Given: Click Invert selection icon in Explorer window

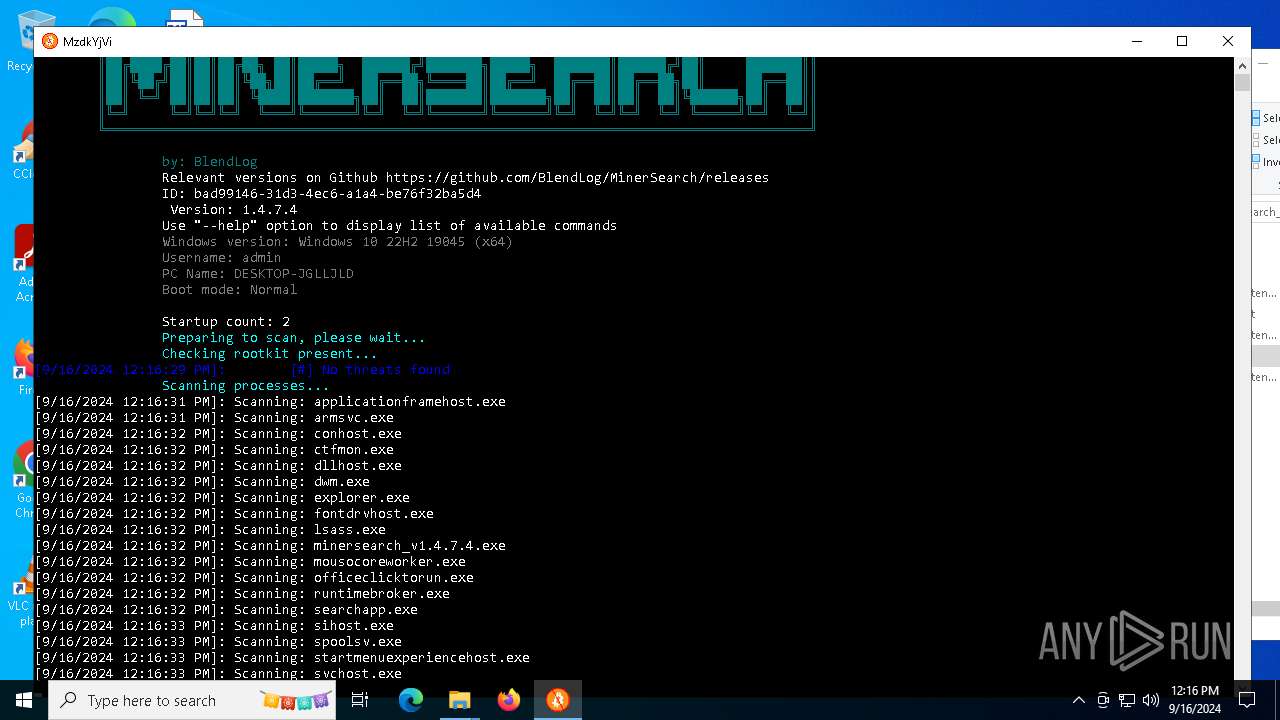Looking at the screenshot, I should click(x=1257, y=161).
